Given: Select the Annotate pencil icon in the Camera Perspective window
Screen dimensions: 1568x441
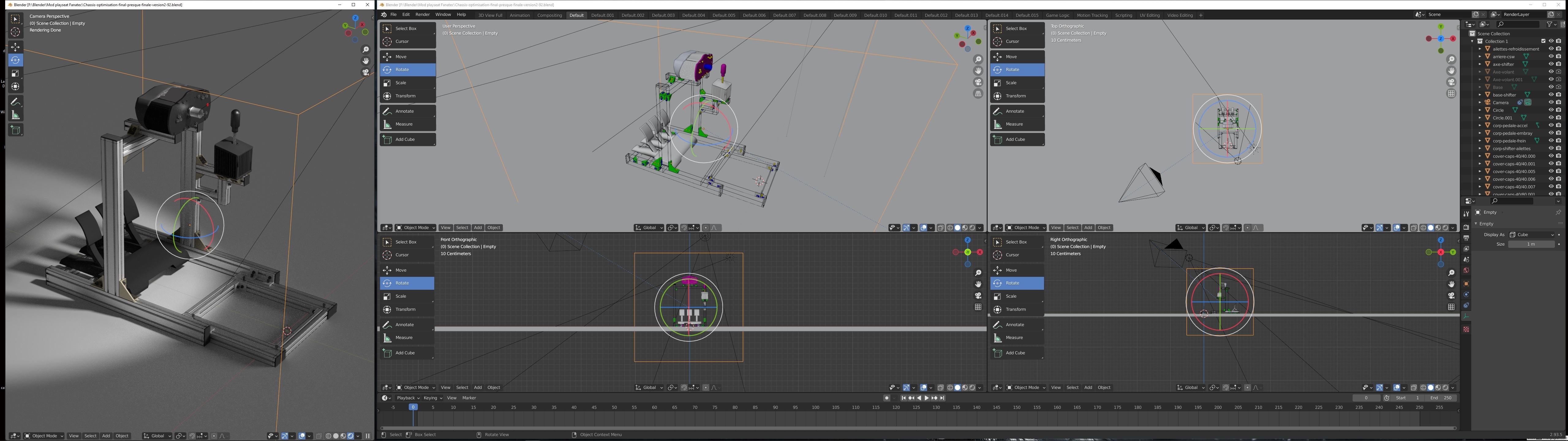Looking at the screenshot, I should [x=15, y=102].
